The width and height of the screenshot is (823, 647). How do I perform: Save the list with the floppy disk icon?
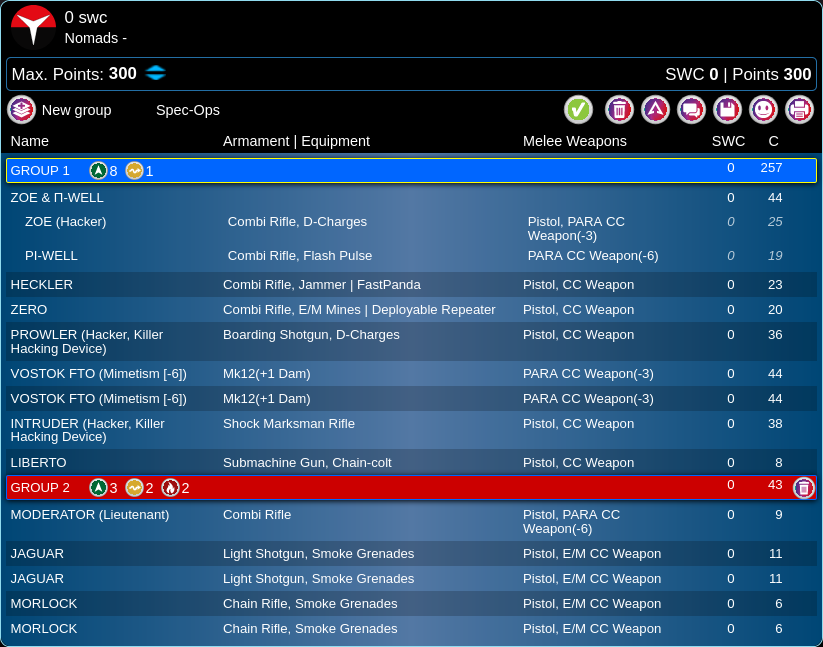click(727, 110)
